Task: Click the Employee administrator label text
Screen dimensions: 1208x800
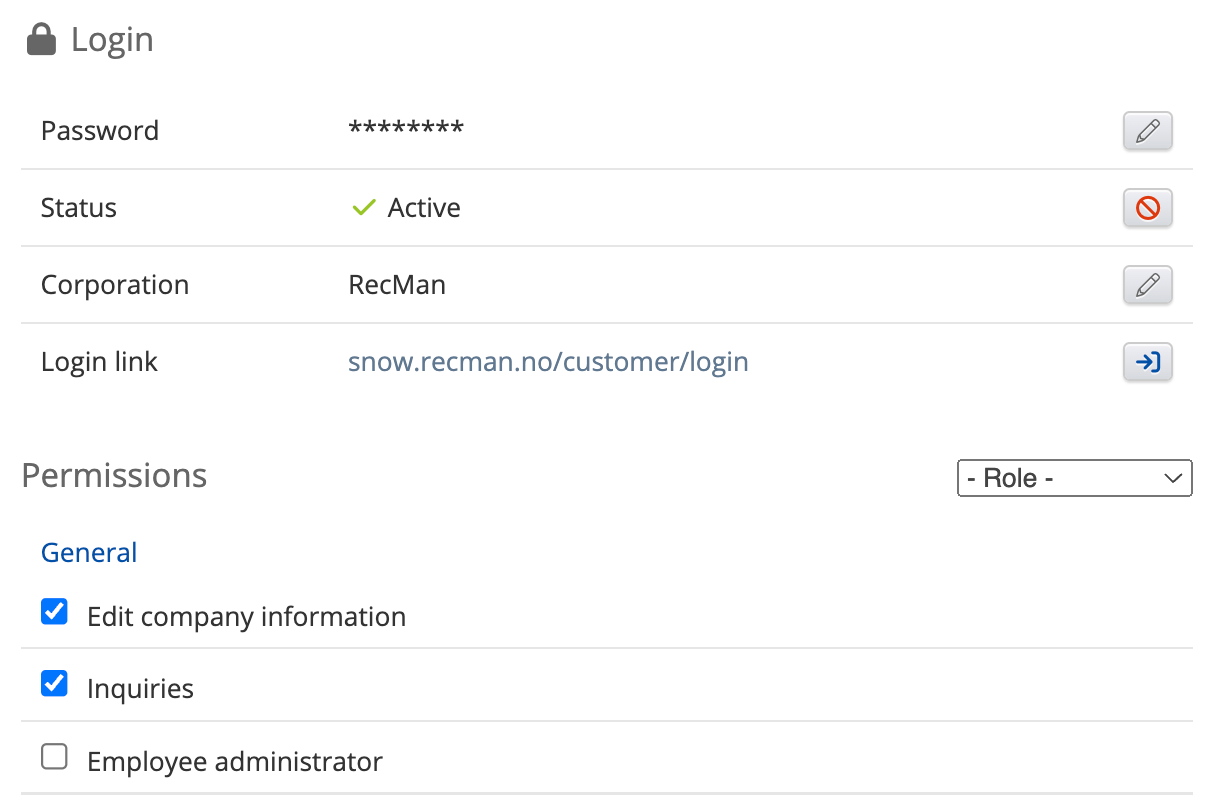Action: [x=235, y=762]
